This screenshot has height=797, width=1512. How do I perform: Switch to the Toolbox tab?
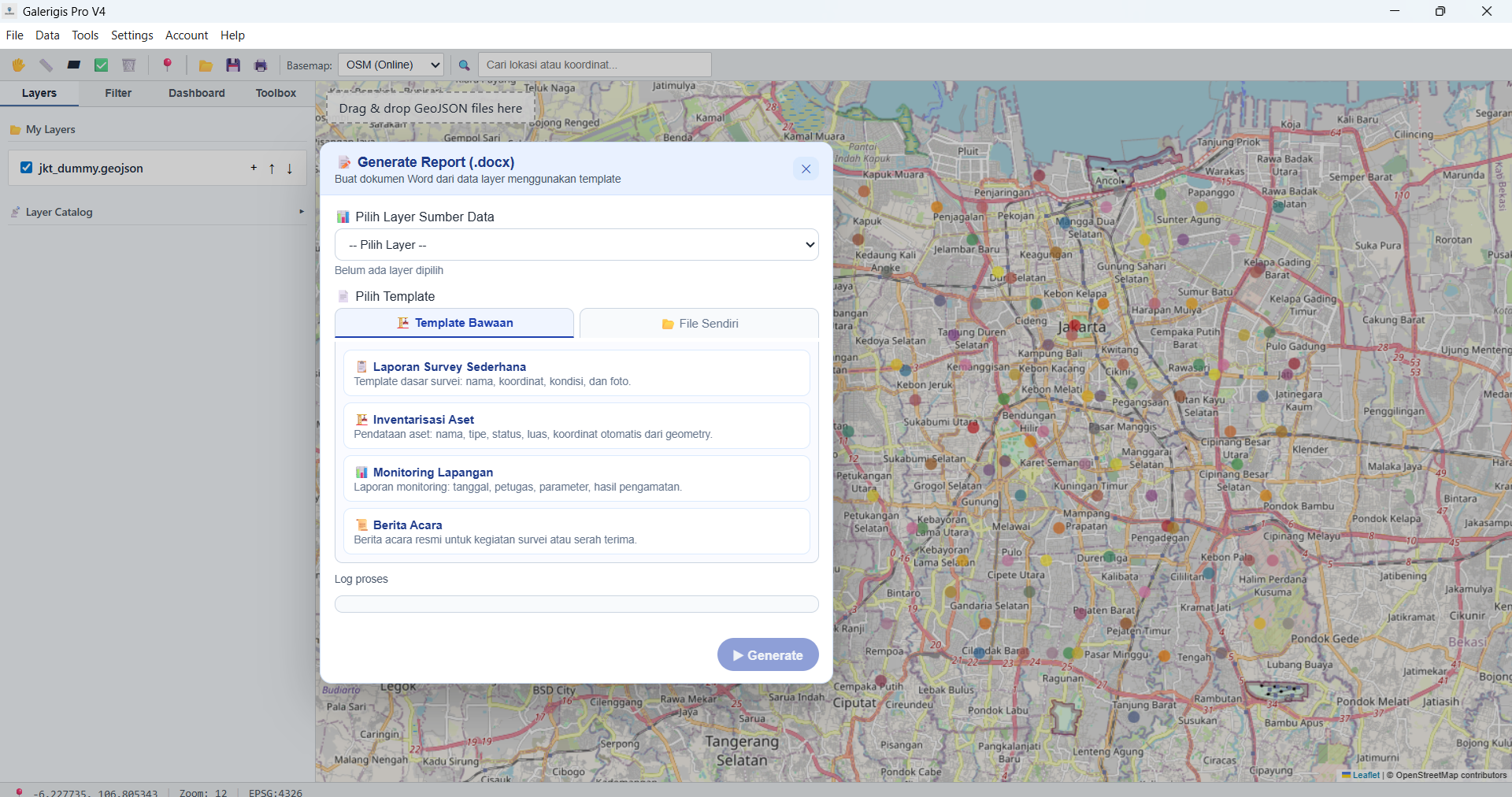tap(276, 93)
